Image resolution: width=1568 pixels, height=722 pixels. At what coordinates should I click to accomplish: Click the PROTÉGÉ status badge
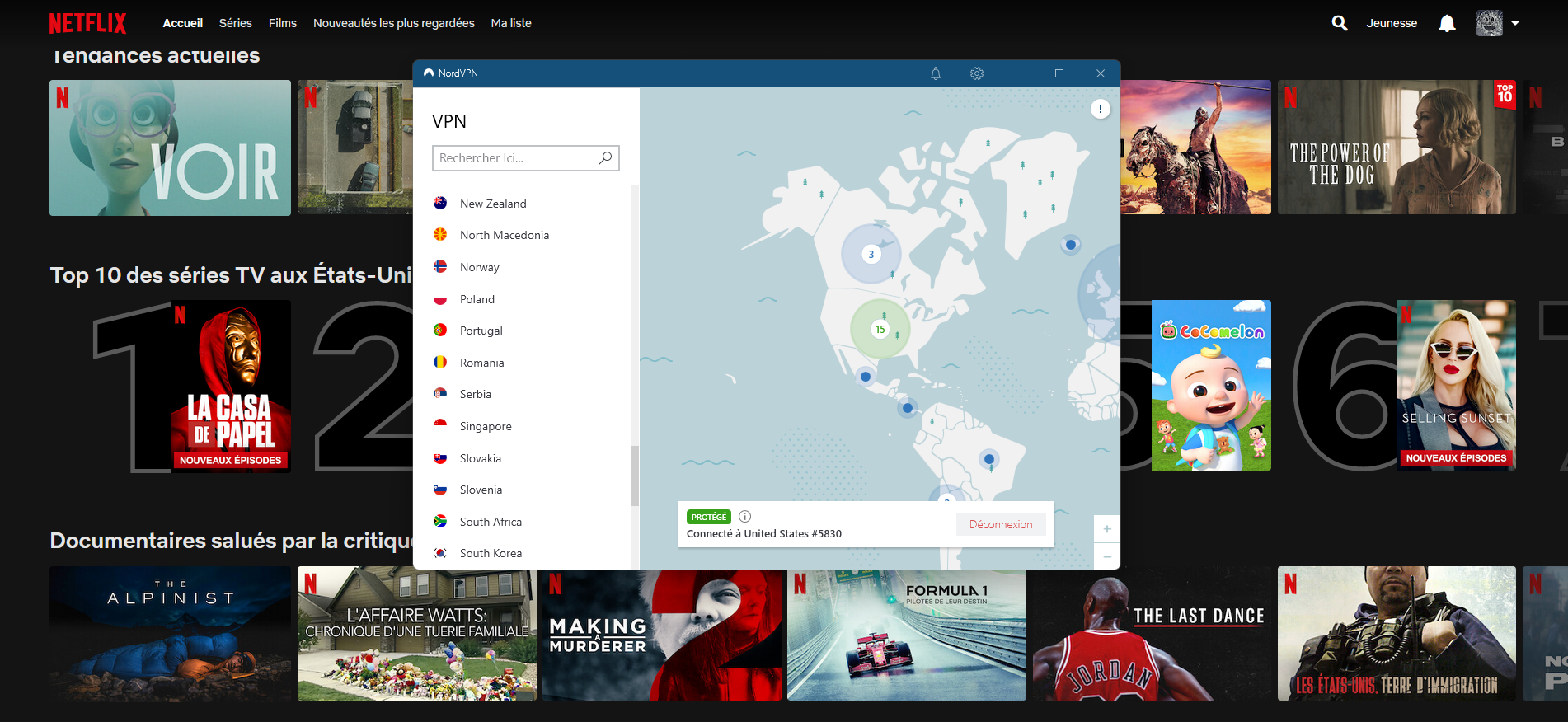point(709,517)
